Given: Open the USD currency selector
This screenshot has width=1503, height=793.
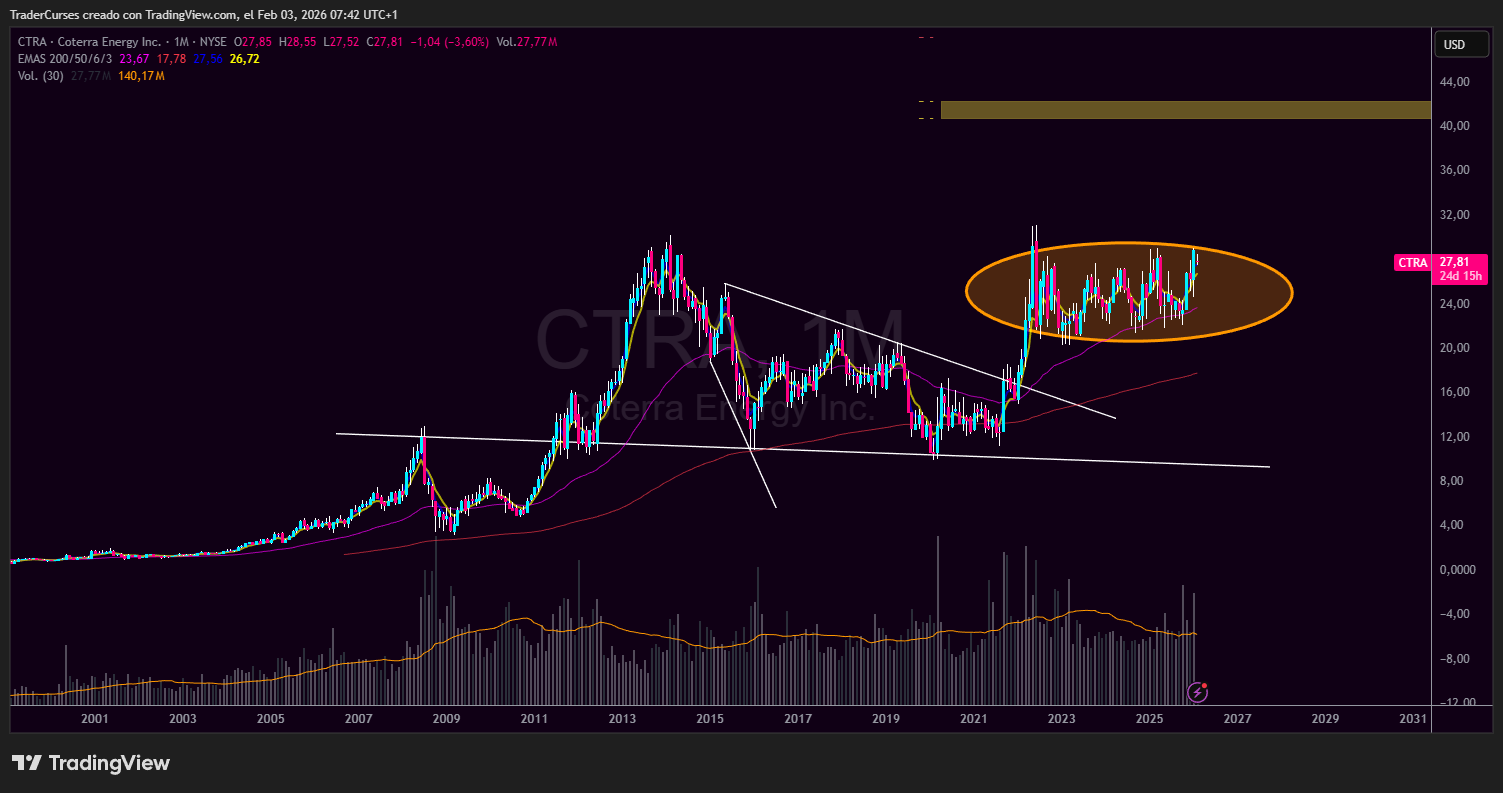Looking at the screenshot, I should point(1454,44).
